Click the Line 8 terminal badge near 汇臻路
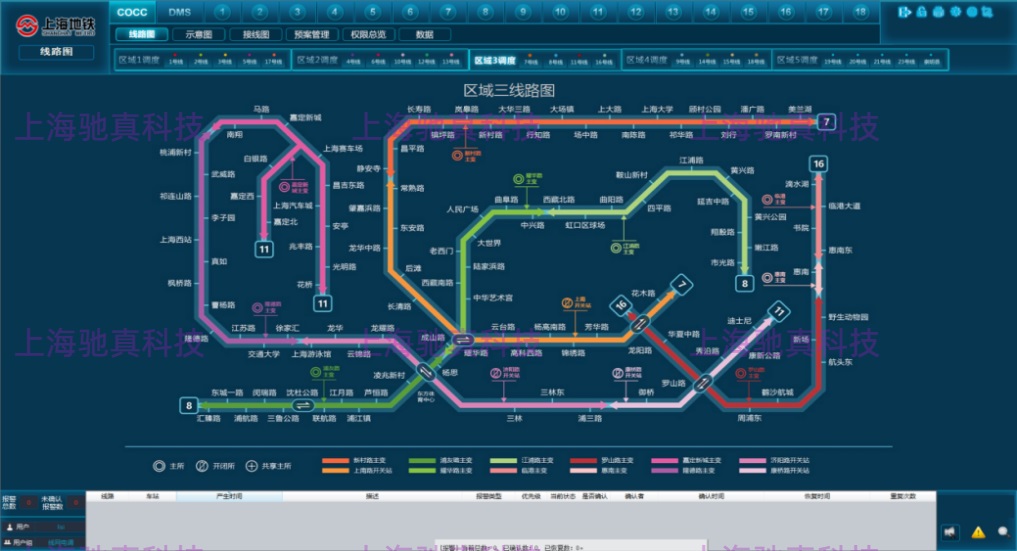The height and width of the screenshot is (551, 1017). (188, 405)
